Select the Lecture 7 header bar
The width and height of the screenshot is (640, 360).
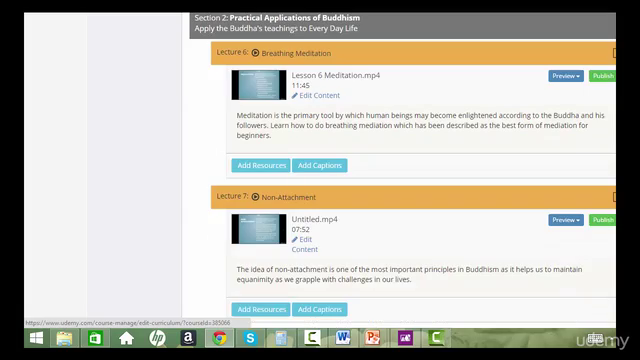pyautogui.click(x=413, y=197)
